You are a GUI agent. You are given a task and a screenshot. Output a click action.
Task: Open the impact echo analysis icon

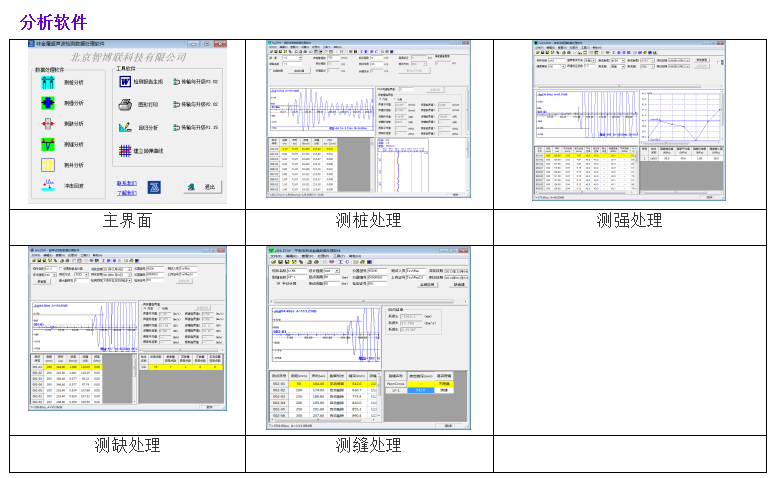pos(46,186)
